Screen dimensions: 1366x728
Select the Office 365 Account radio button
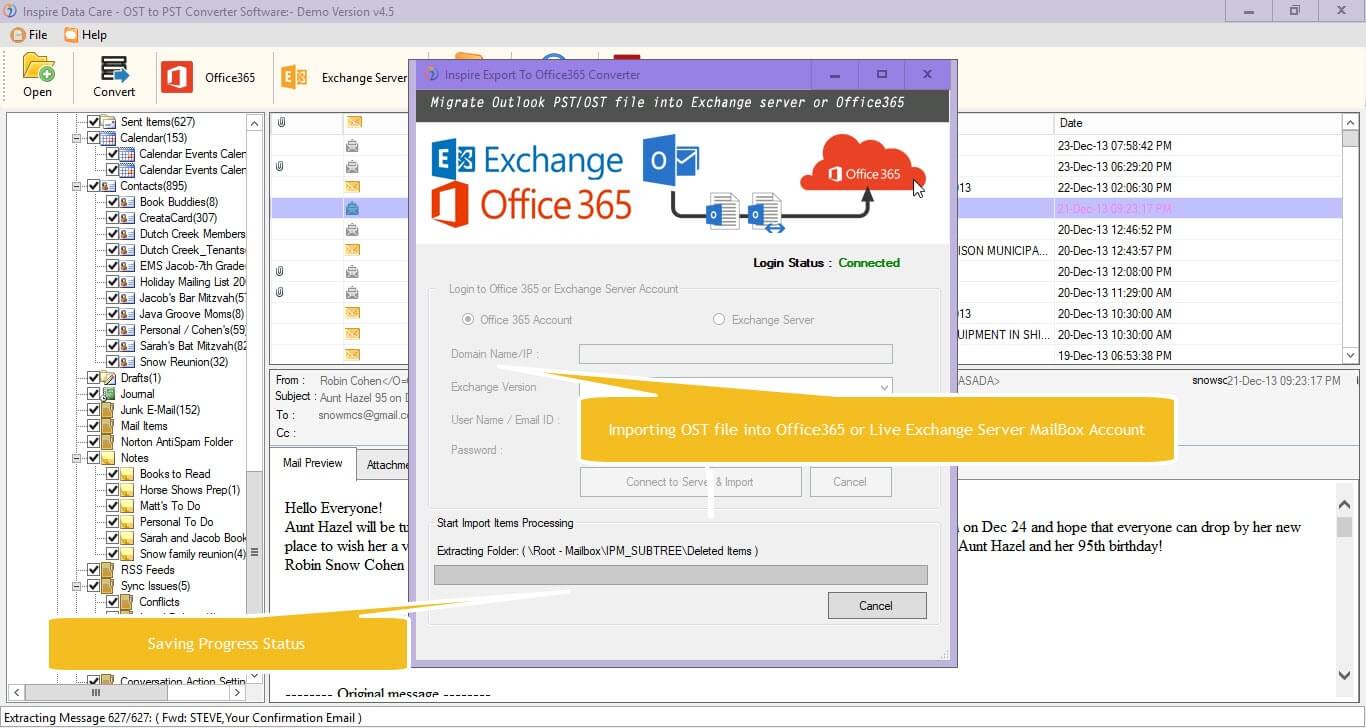pyautogui.click(x=467, y=320)
